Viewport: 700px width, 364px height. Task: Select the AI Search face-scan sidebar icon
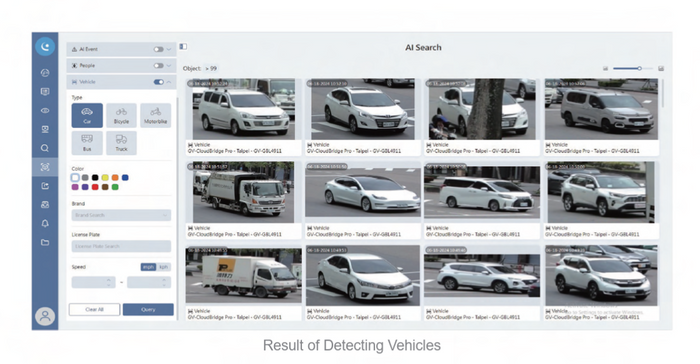click(45, 167)
